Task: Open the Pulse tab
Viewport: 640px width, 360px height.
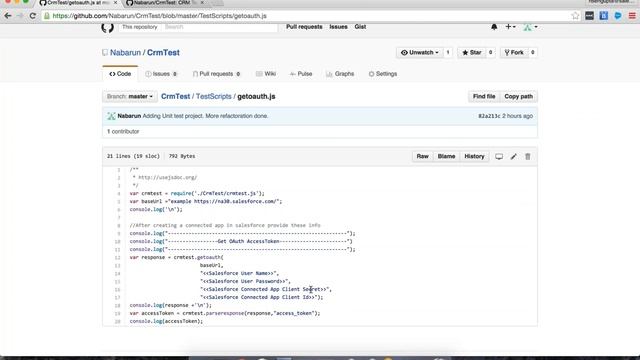Action: pyautogui.click(x=301, y=74)
